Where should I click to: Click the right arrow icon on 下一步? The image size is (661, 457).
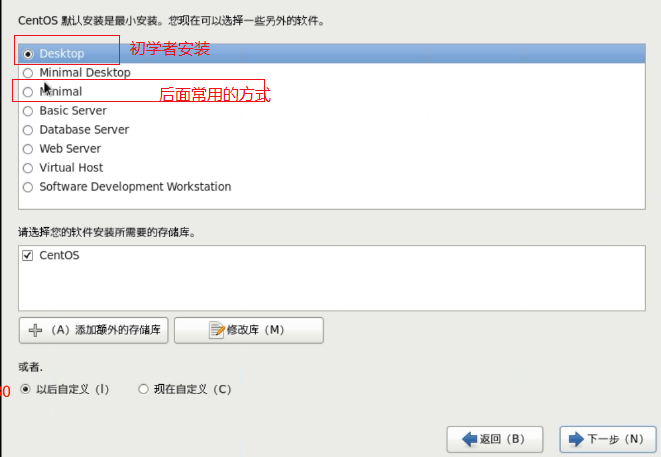pos(576,439)
